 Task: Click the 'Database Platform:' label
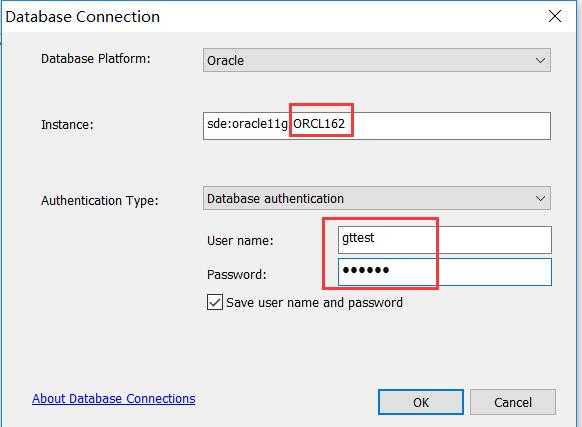[x=96, y=59]
